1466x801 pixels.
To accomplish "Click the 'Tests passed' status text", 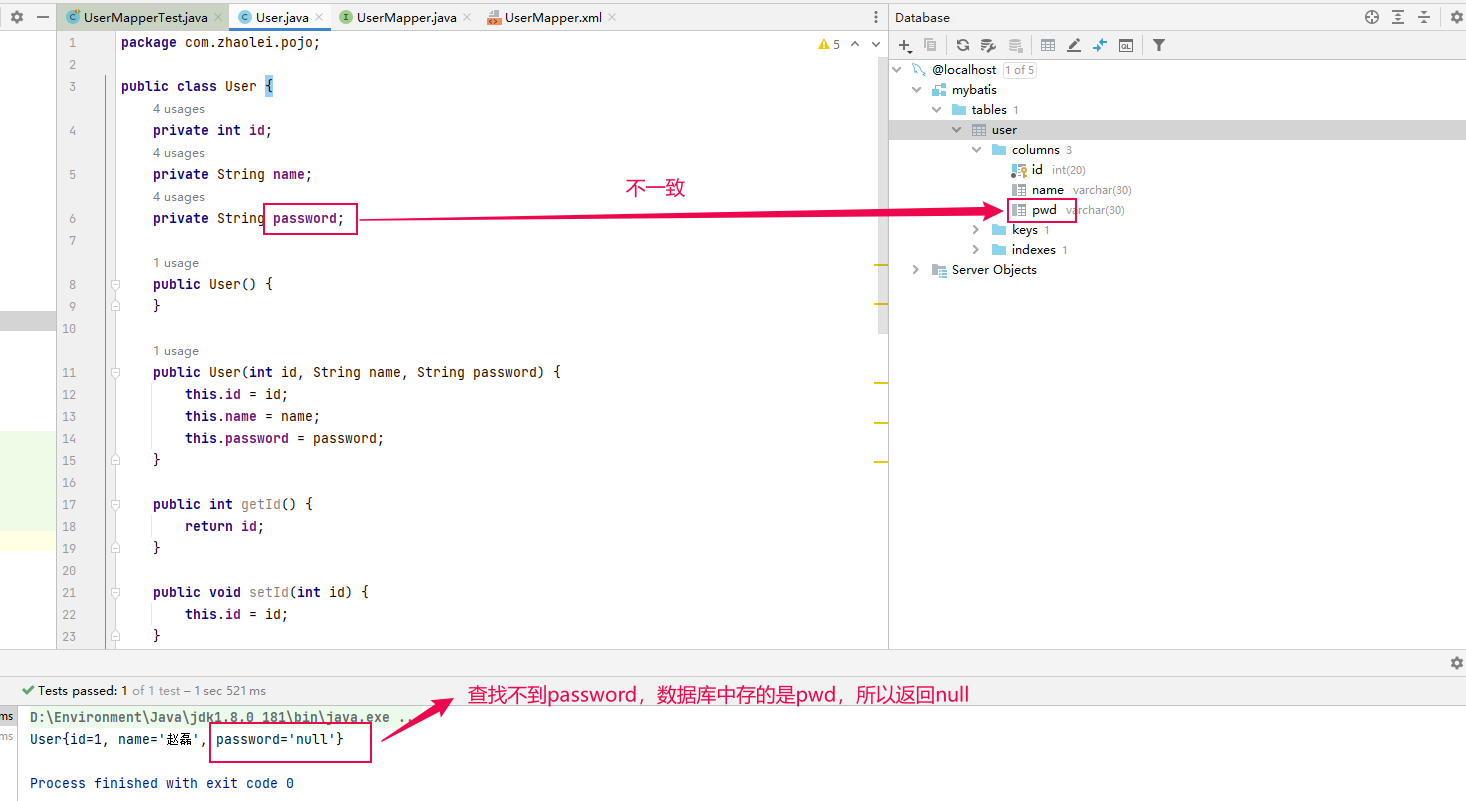I will tap(144, 691).
